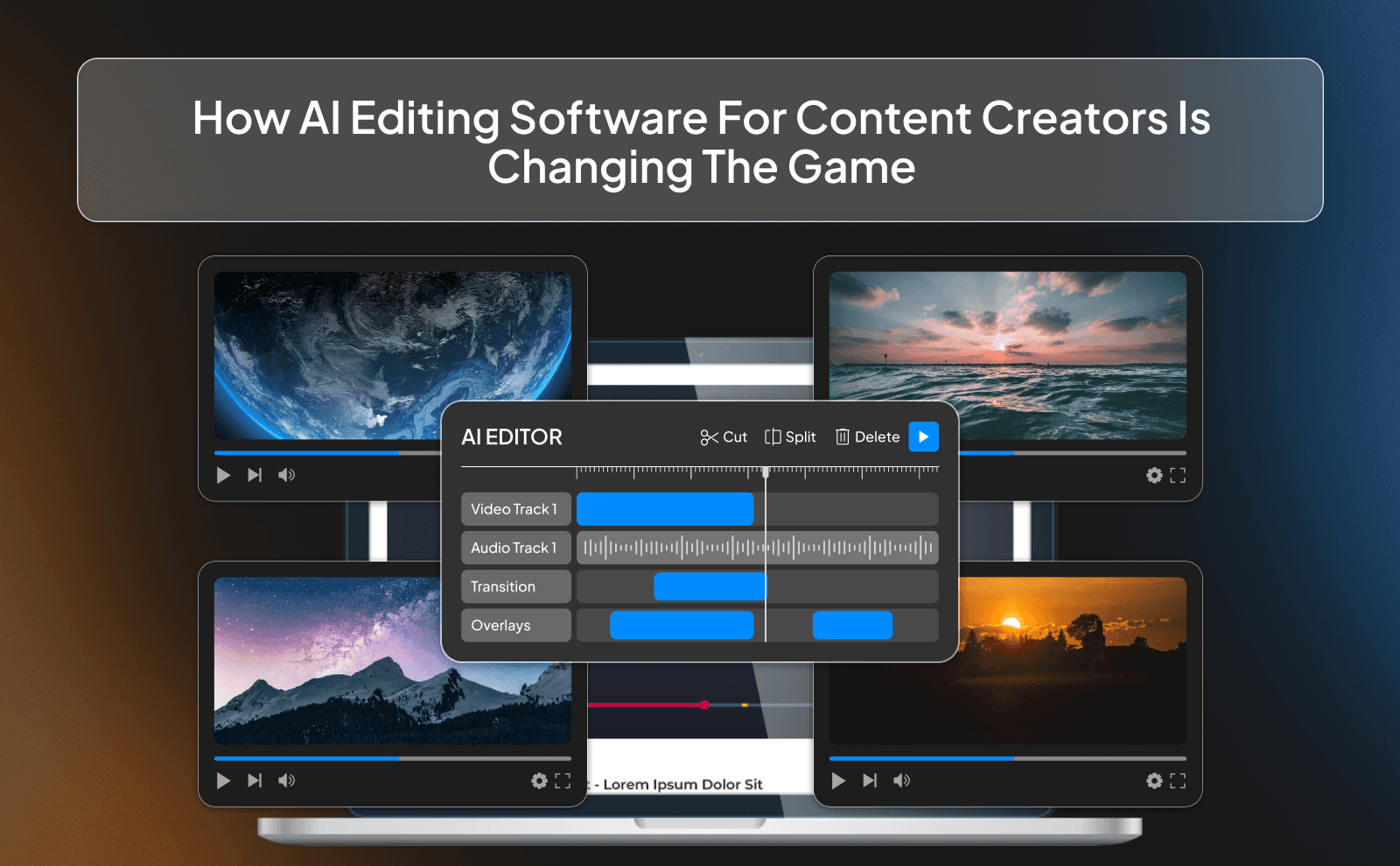Select the Video Track 1 label

516,509
